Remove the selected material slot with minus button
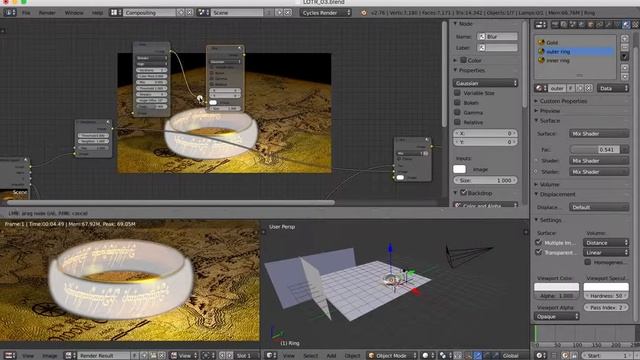 [x=624, y=47]
